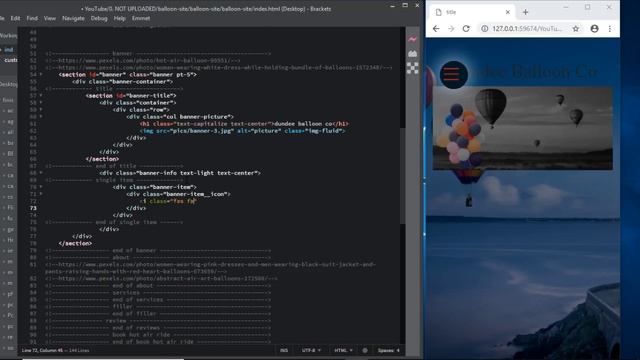Screen dimensions: 640x360
Task: Open the hamburger menu on the balloon webpage
Action: [x=453, y=74]
